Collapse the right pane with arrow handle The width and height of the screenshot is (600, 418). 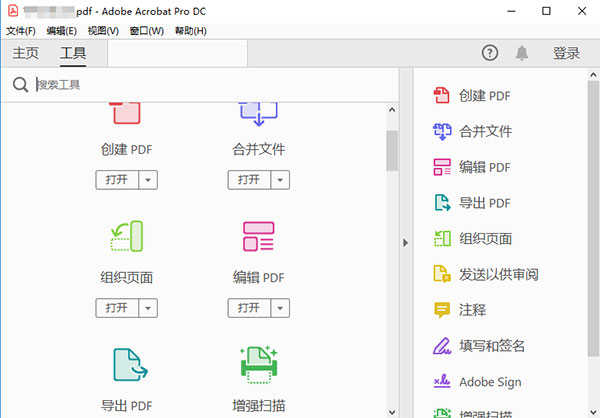click(405, 243)
